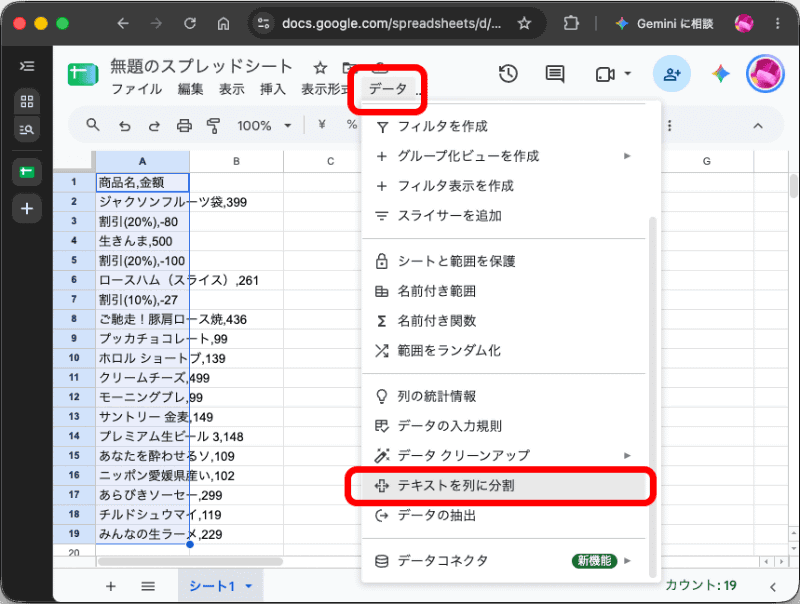Rename title 無題のスプレッドシート
The height and width of the screenshot is (604, 800).
[x=201, y=66]
